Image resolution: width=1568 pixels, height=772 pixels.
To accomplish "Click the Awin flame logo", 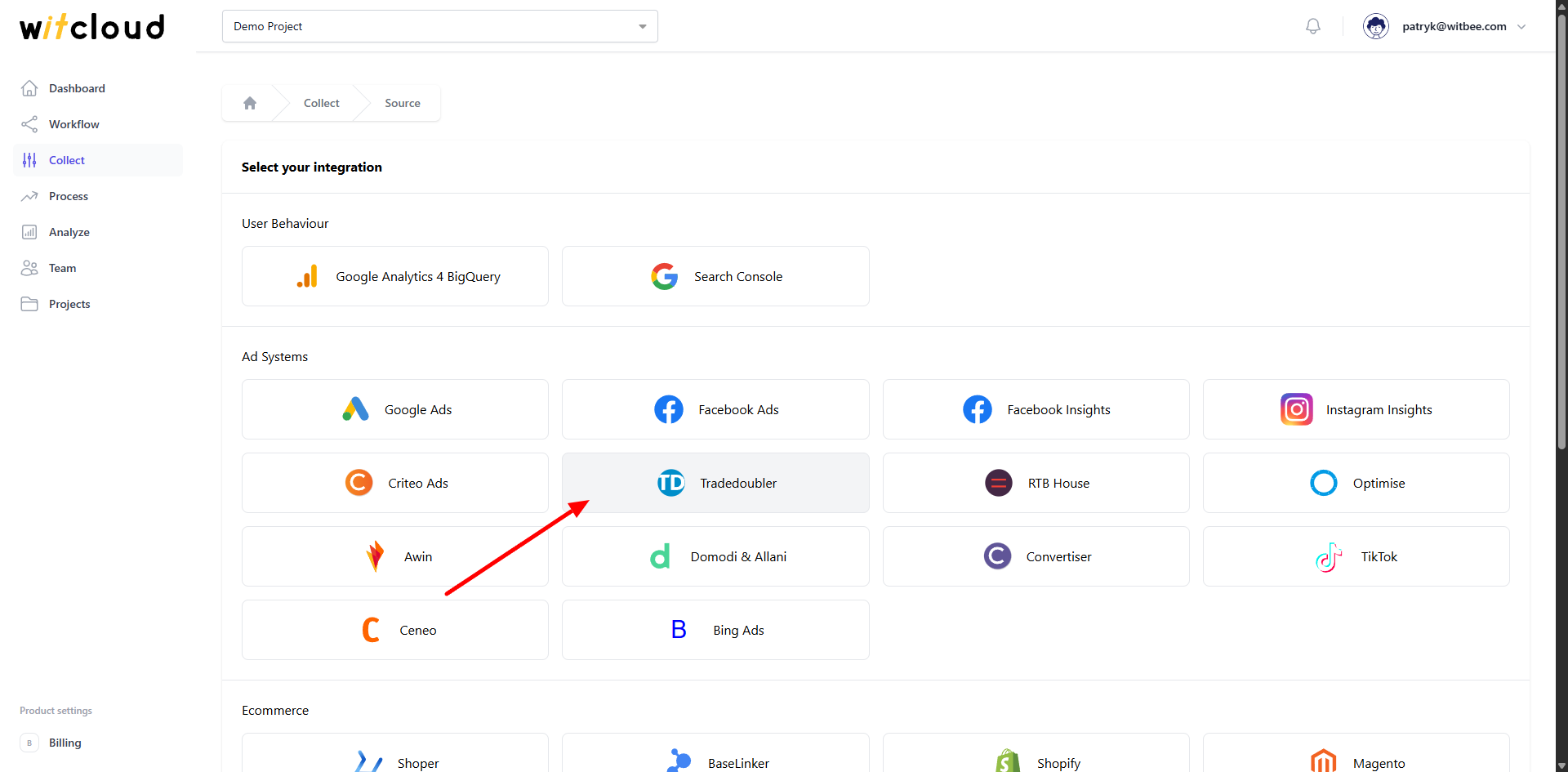I will pyautogui.click(x=375, y=556).
